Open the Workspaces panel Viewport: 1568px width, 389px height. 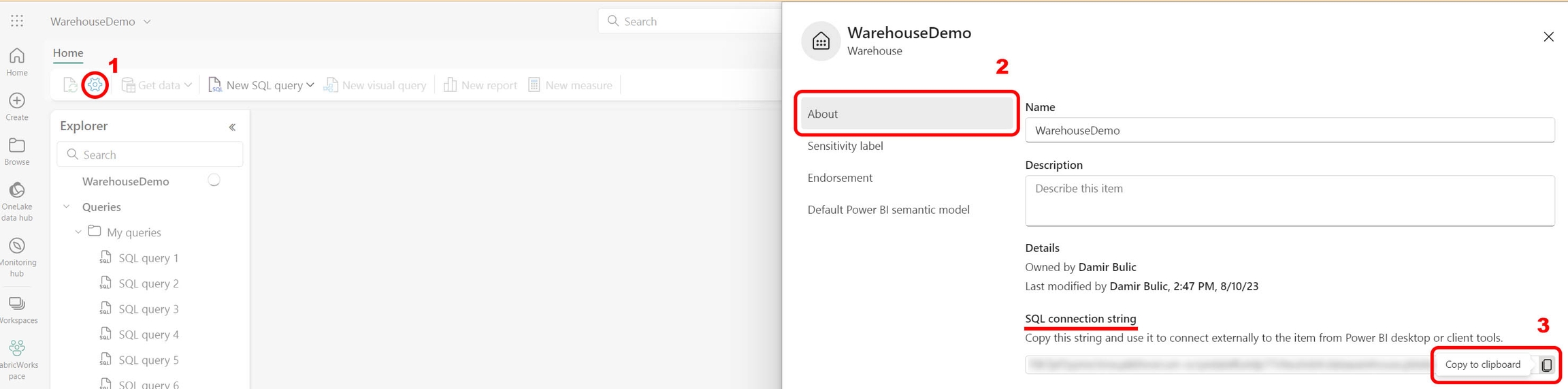coord(17,309)
